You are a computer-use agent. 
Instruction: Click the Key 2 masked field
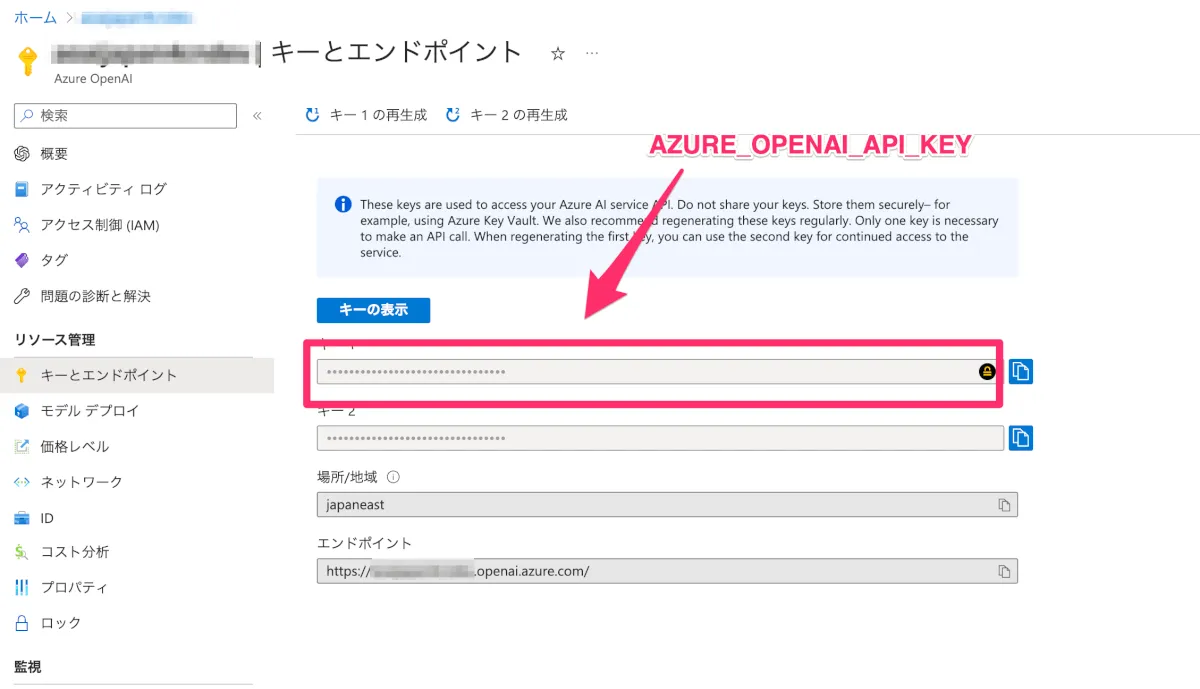point(660,438)
